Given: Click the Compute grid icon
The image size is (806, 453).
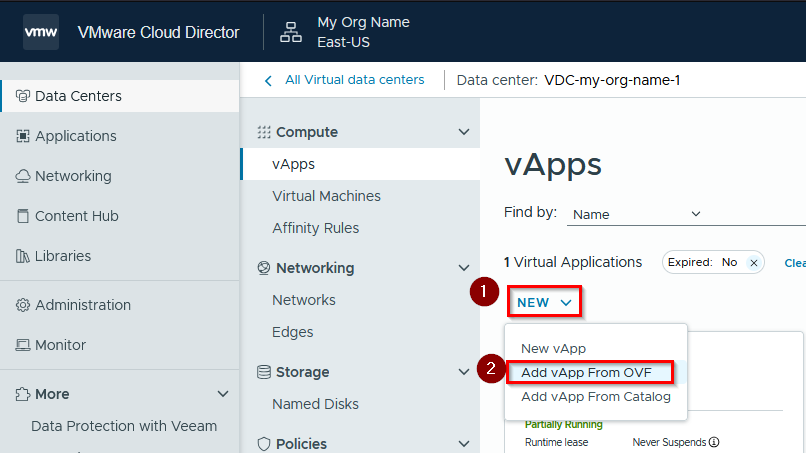Looking at the screenshot, I should coord(264,132).
